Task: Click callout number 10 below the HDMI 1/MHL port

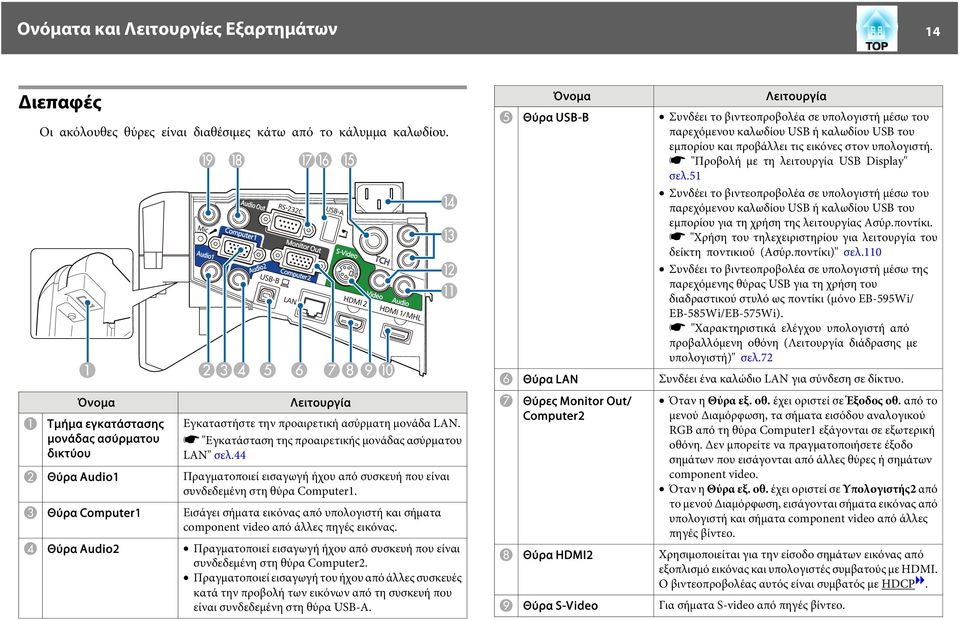Action: [387, 369]
